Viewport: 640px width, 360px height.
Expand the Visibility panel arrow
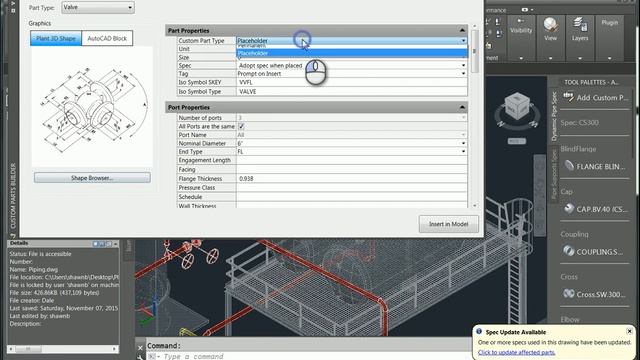coord(521,58)
